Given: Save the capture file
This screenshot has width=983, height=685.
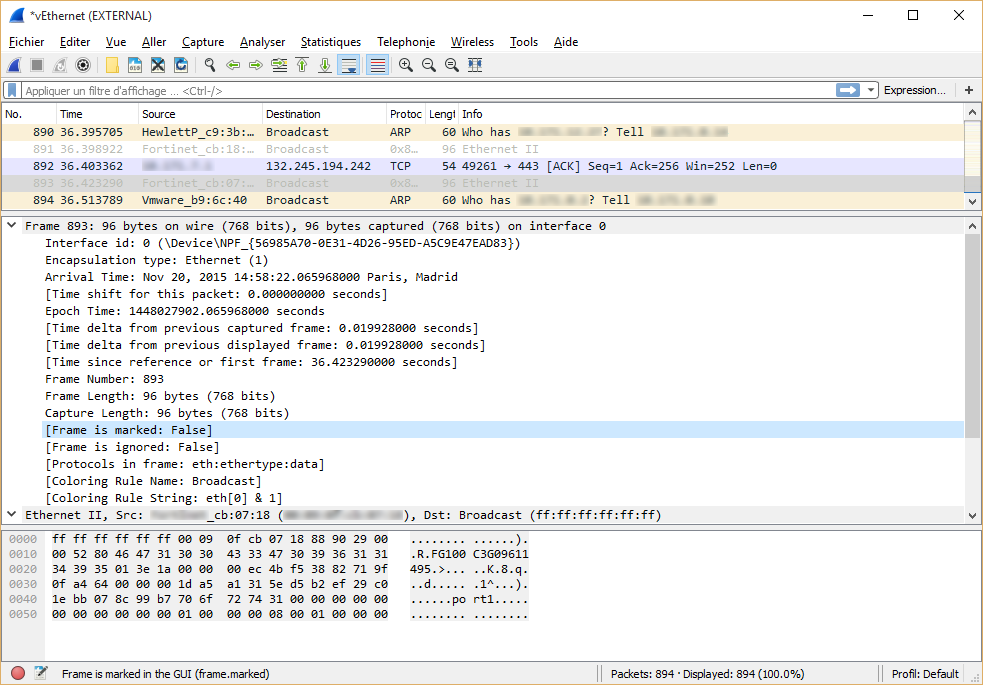Looking at the screenshot, I should point(135,65).
